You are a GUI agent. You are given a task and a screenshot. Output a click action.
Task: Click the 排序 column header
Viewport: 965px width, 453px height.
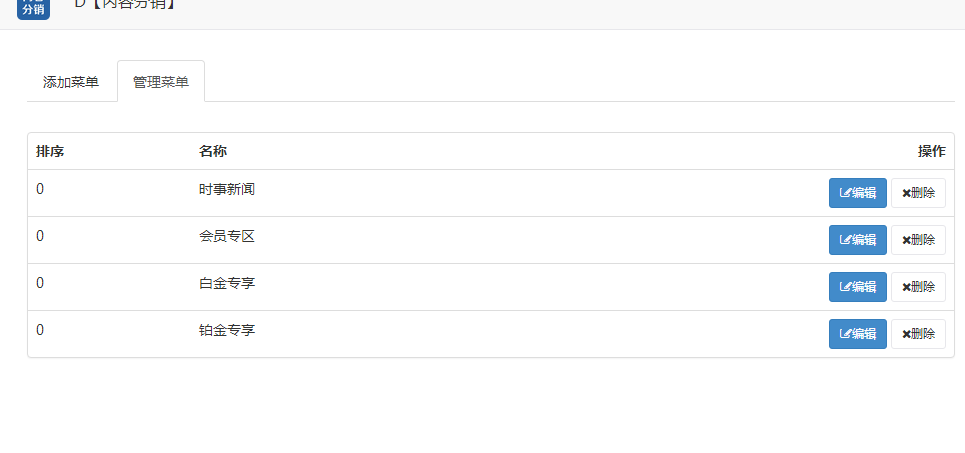50,151
